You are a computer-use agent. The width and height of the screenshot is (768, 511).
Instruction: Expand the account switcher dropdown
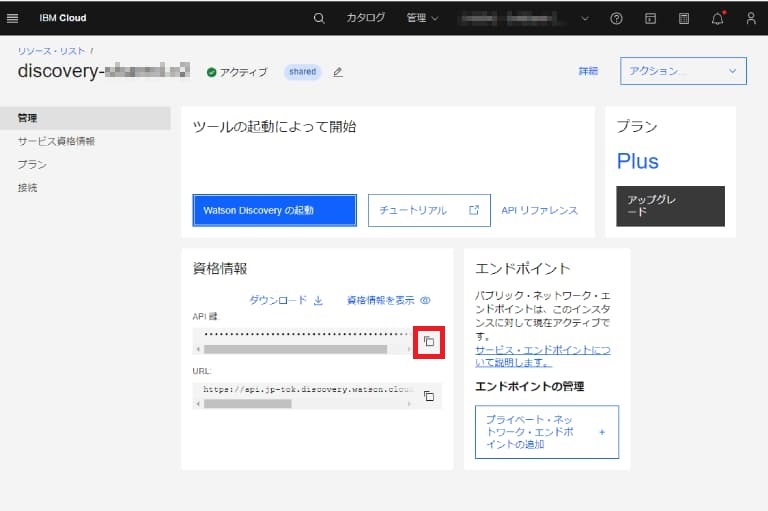pos(585,19)
